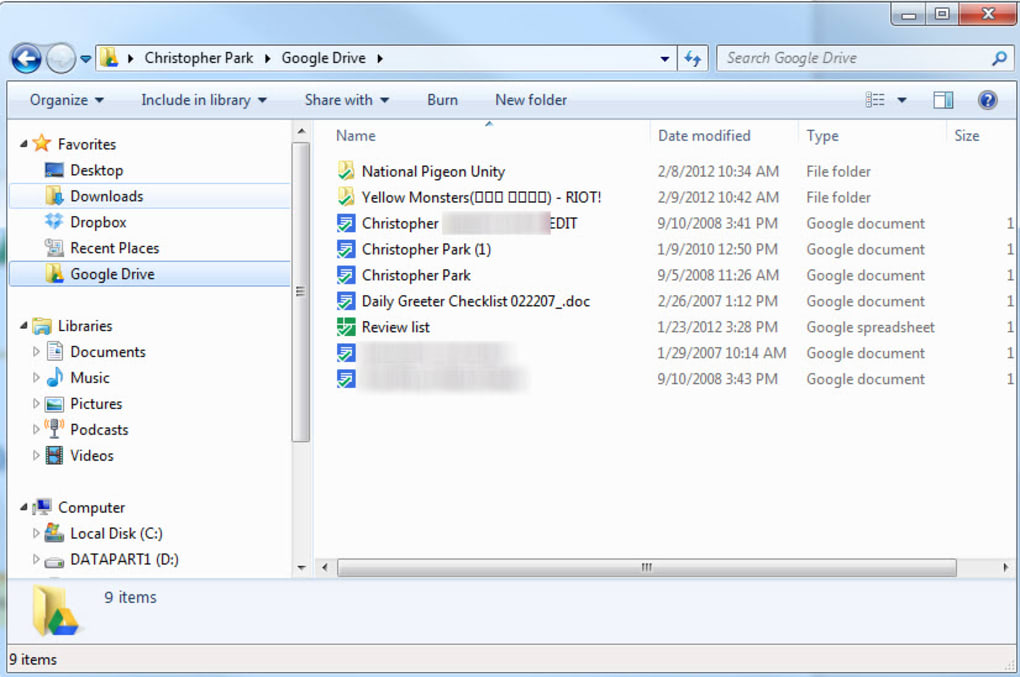This screenshot has height=677, width=1020.
Task: Open the Share with menu
Action: (346, 99)
